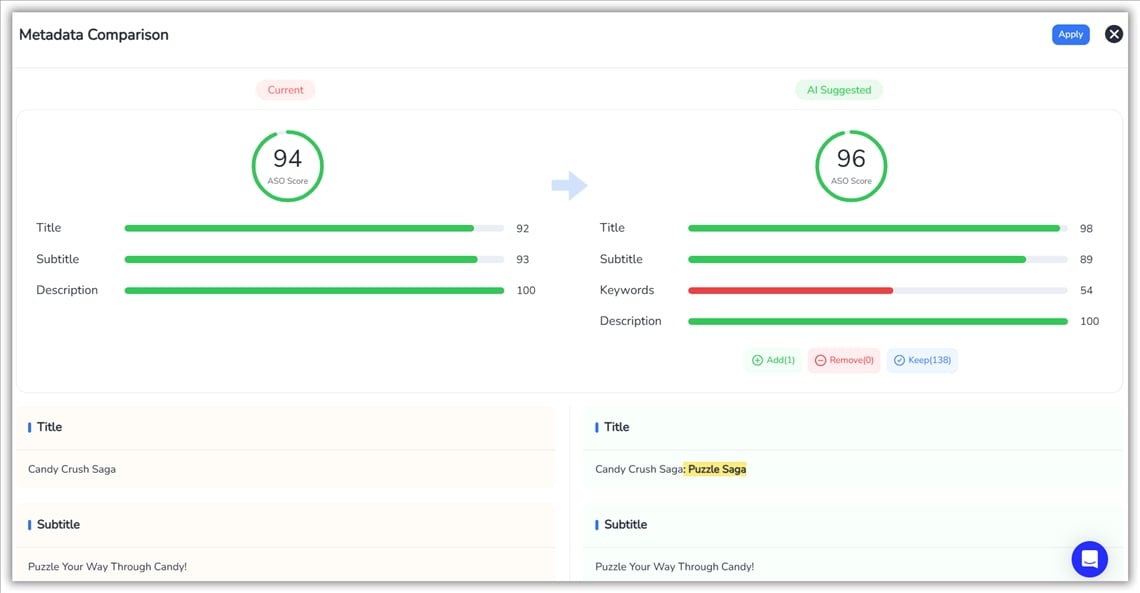Click the Current label badge

(x=285, y=90)
